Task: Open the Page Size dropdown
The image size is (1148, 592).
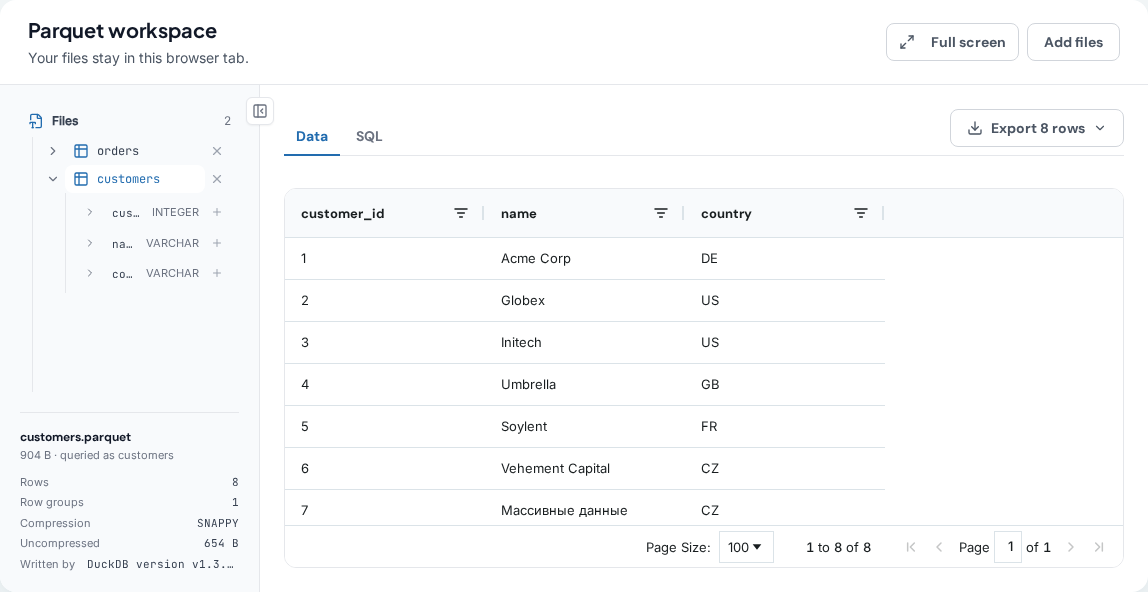Action: pyautogui.click(x=746, y=547)
